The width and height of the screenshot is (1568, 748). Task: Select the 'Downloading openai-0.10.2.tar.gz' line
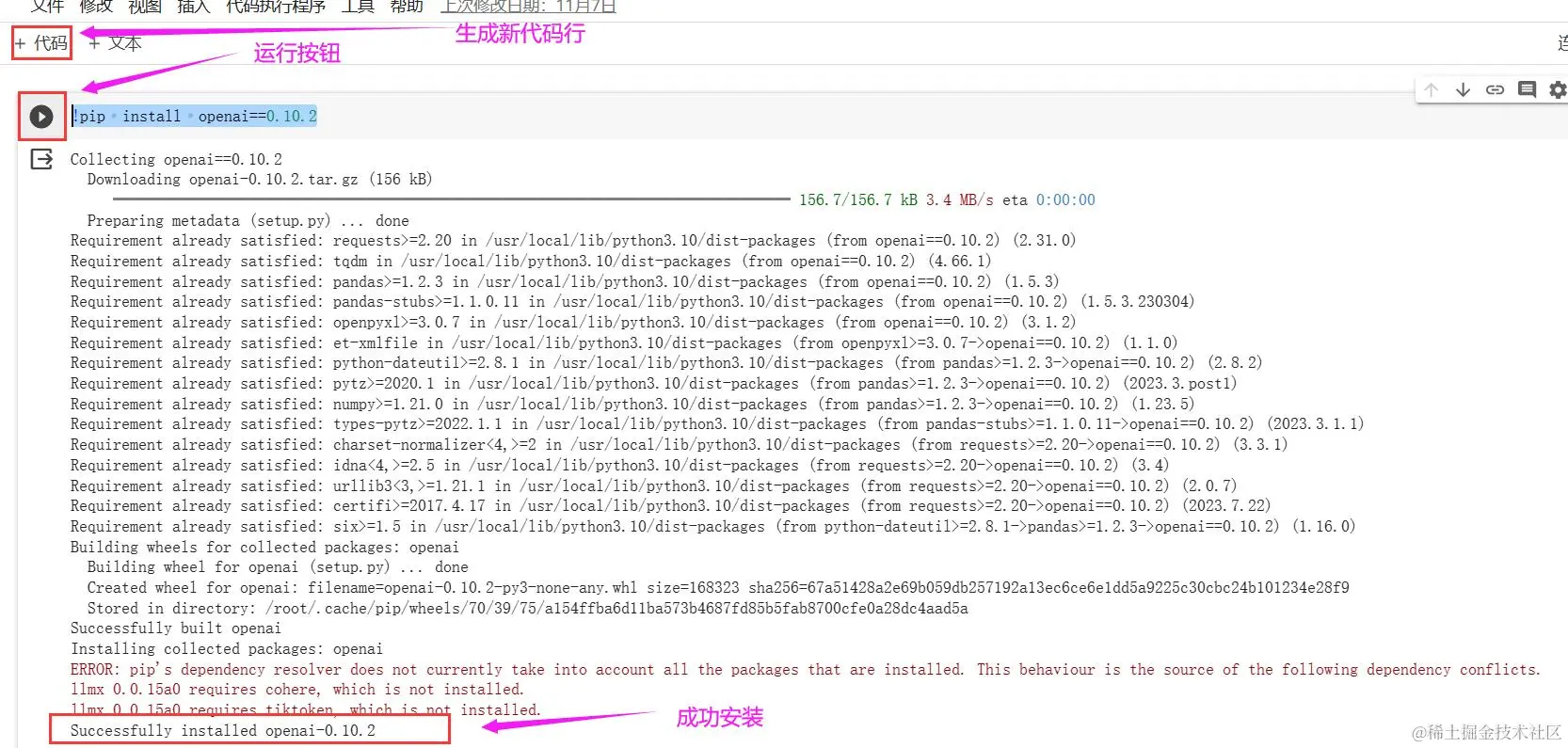coord(260,179)
